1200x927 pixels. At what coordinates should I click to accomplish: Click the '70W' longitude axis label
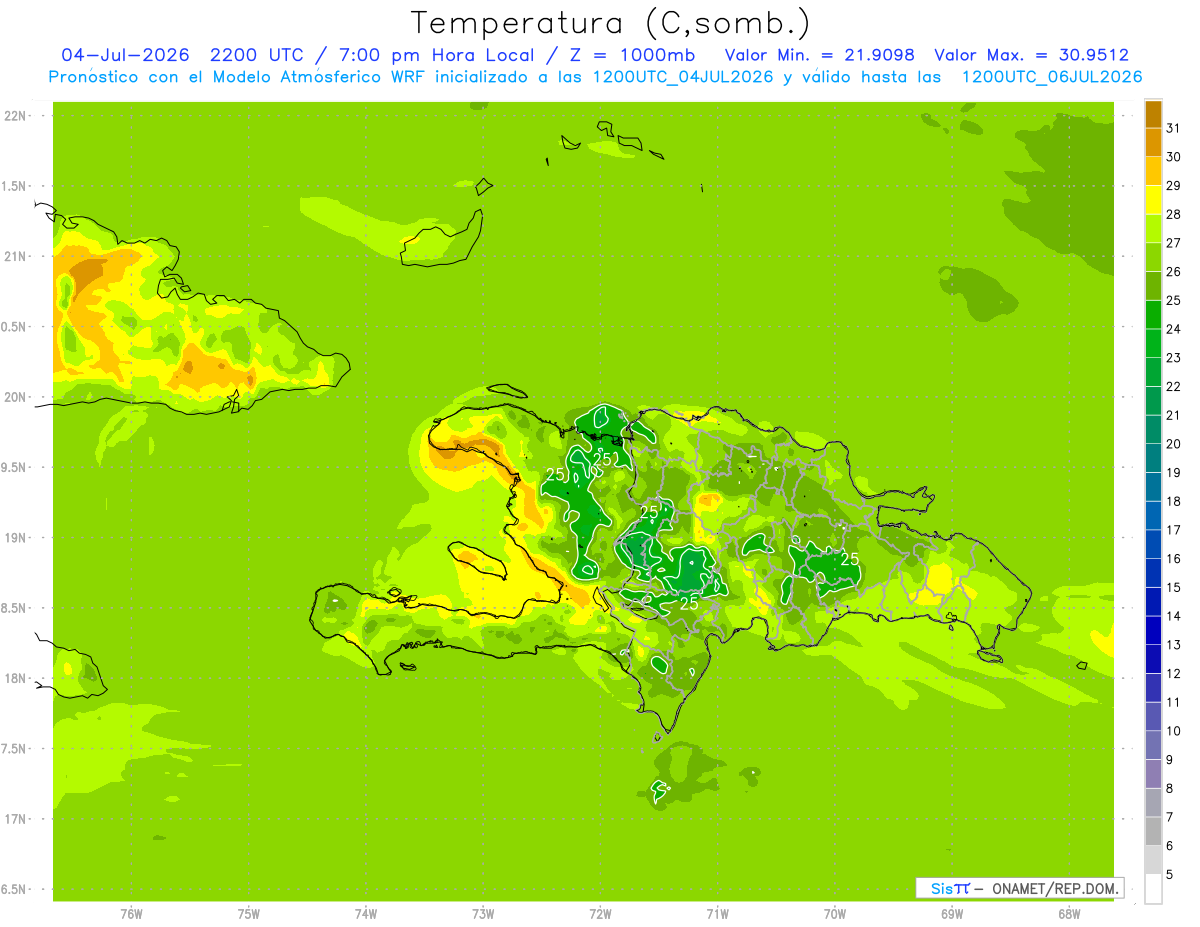(835, 914)
